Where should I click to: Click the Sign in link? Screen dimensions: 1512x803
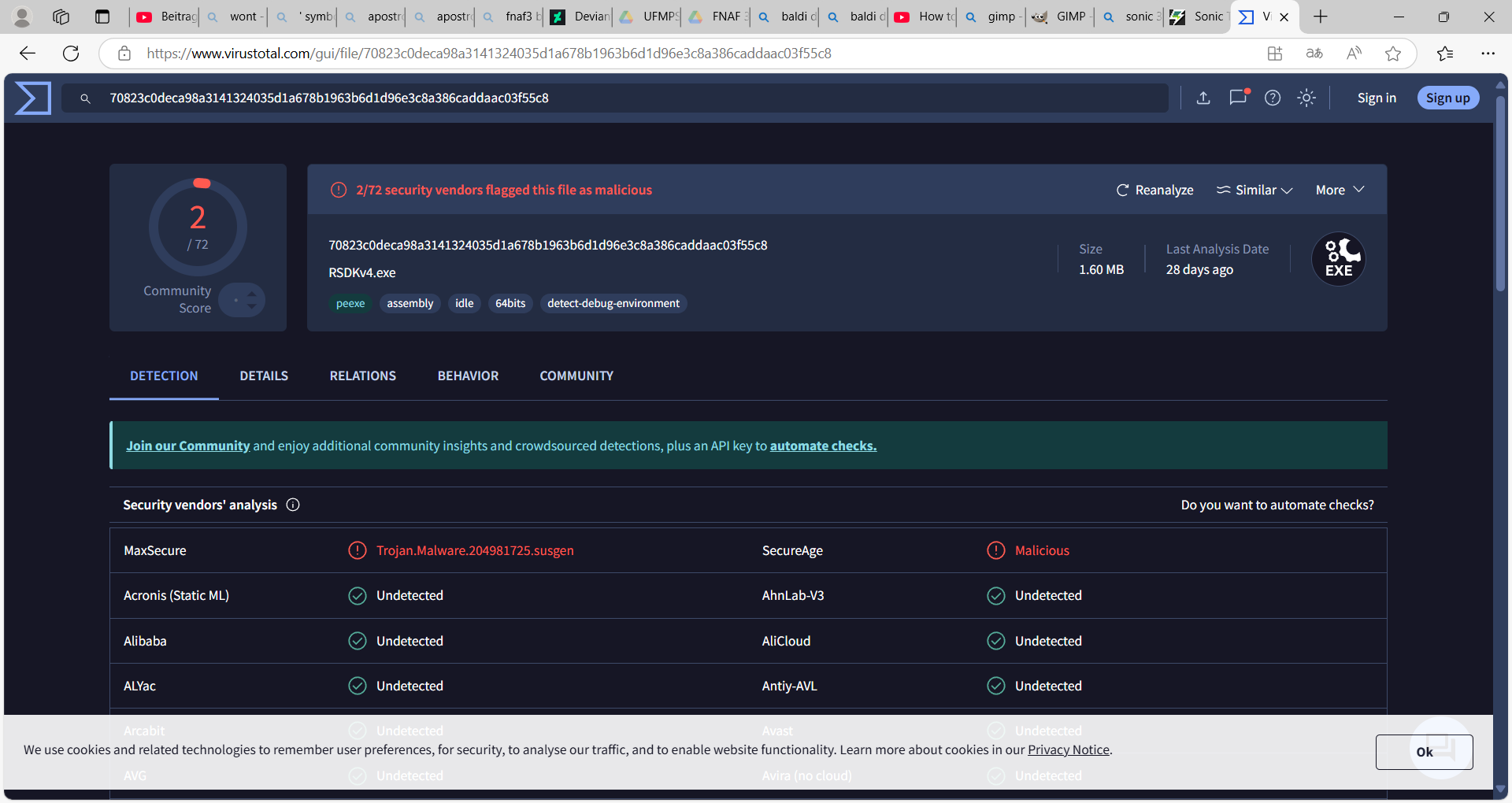coord(1377,98)
